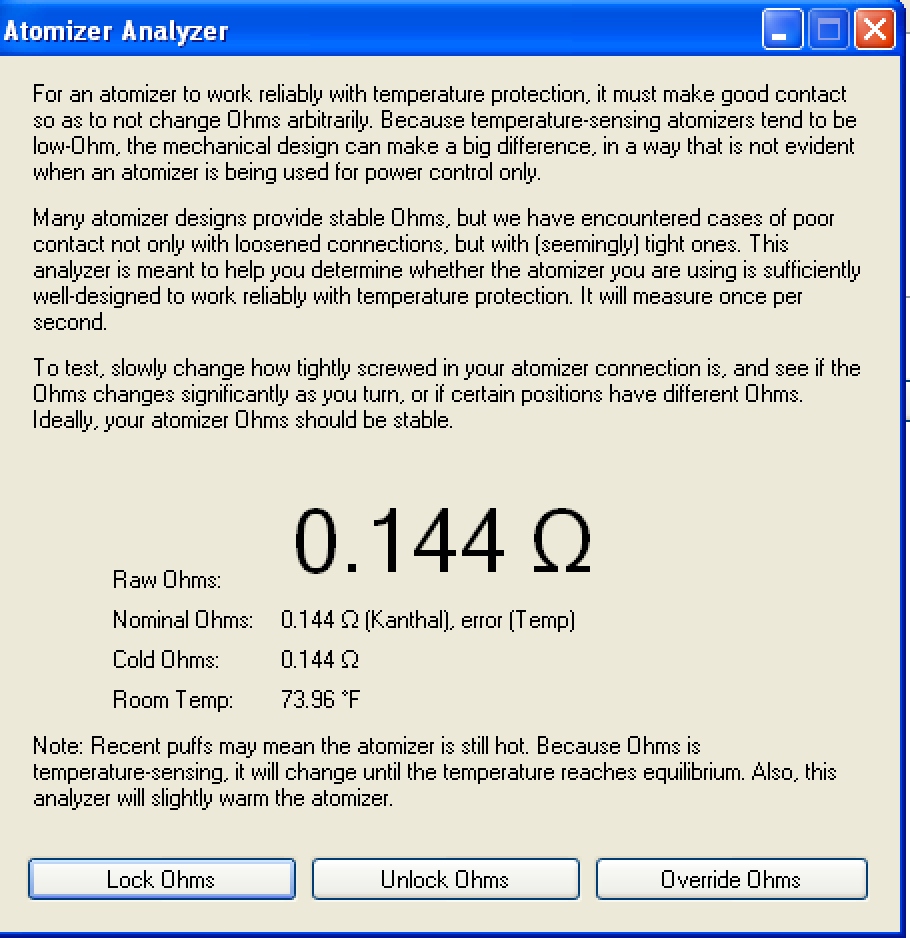Click the disabled maximize window button

coord(828,30)
